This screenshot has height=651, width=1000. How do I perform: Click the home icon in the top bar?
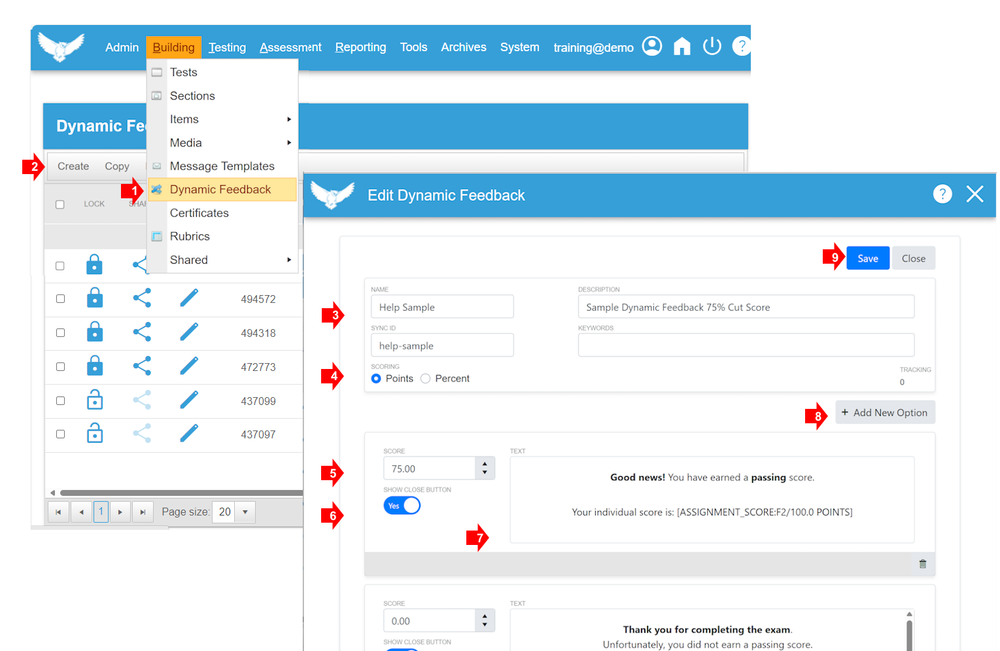682,45
